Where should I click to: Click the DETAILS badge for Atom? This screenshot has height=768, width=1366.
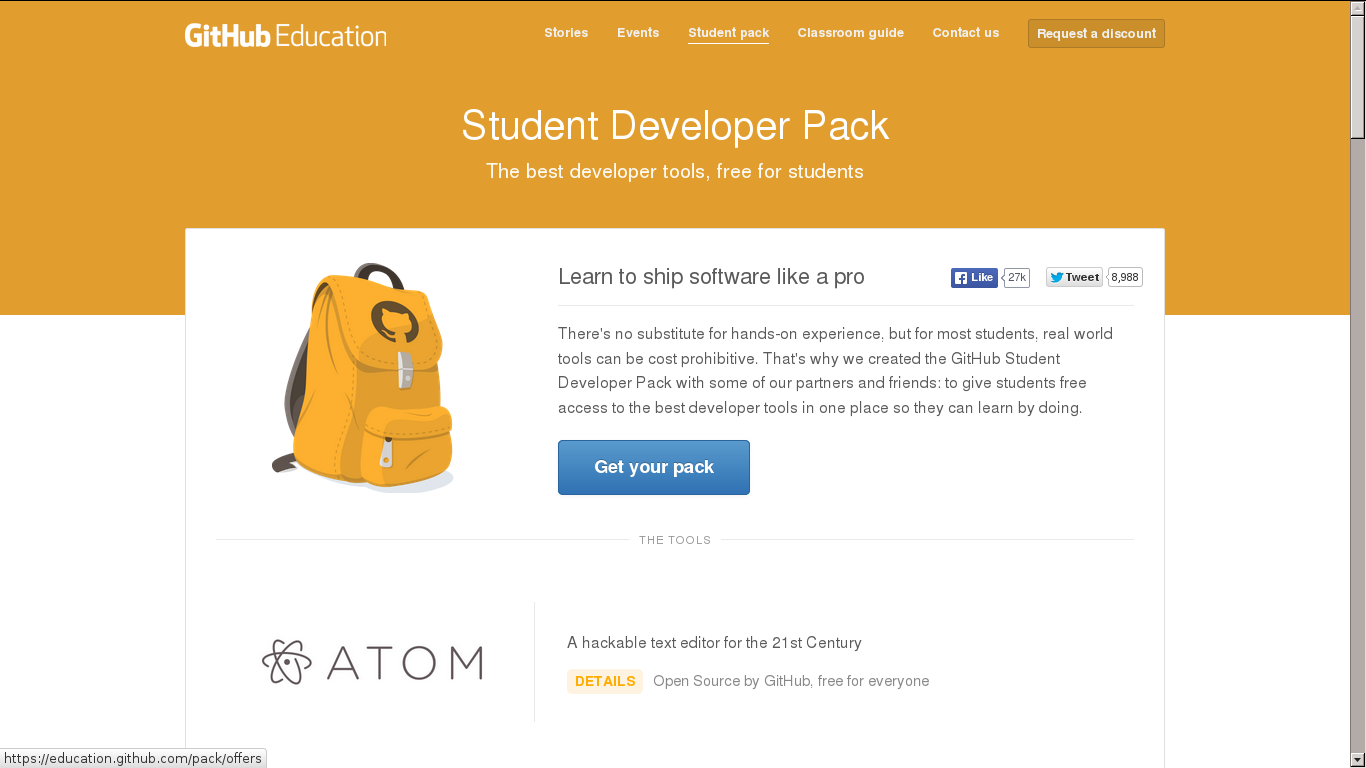pos(605,681)
